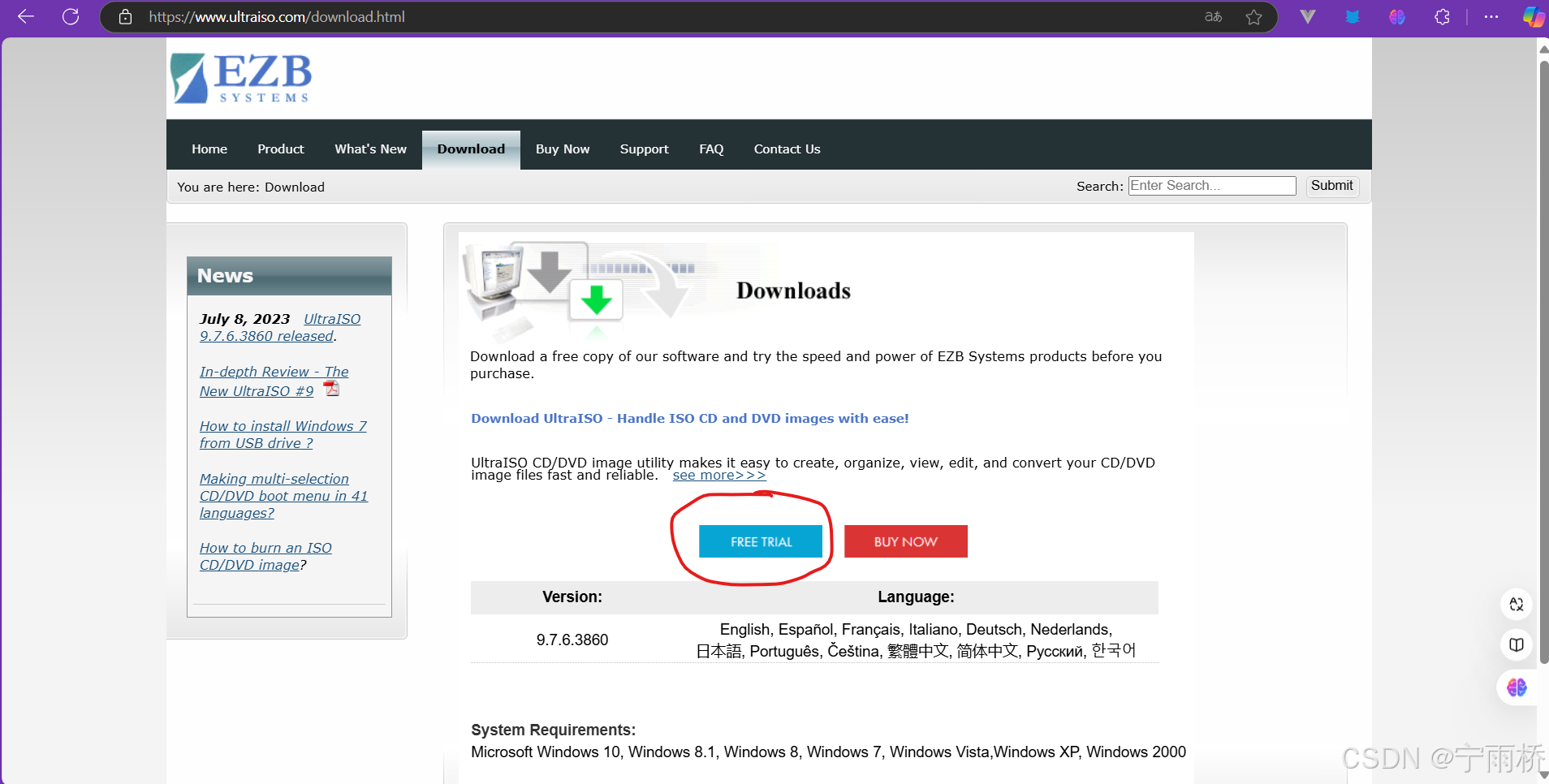Go back with the browser back arrow

click(x=26, y=16)
